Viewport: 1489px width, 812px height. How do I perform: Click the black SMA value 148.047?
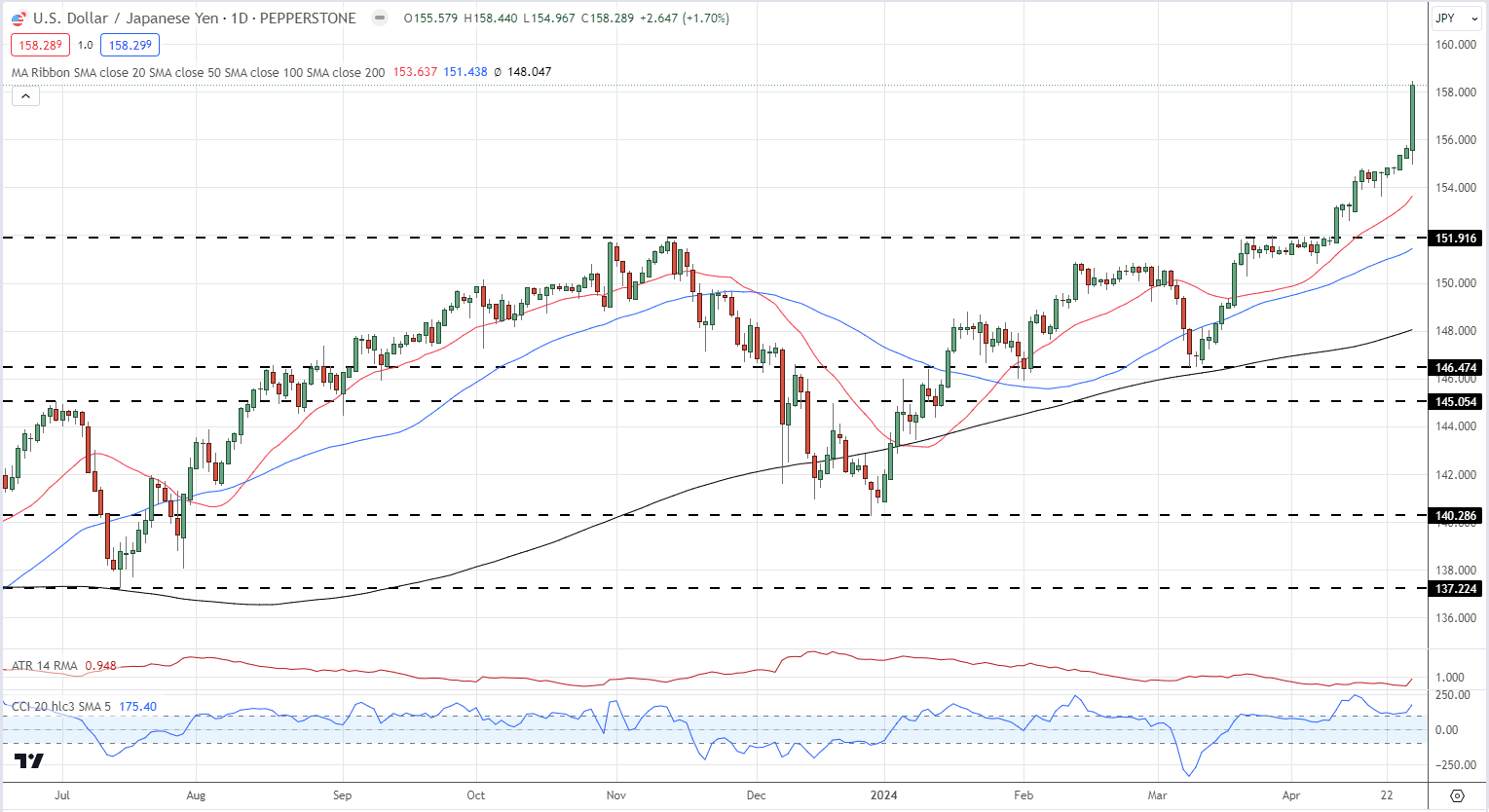pyautogui.click(x=529, y=72)
